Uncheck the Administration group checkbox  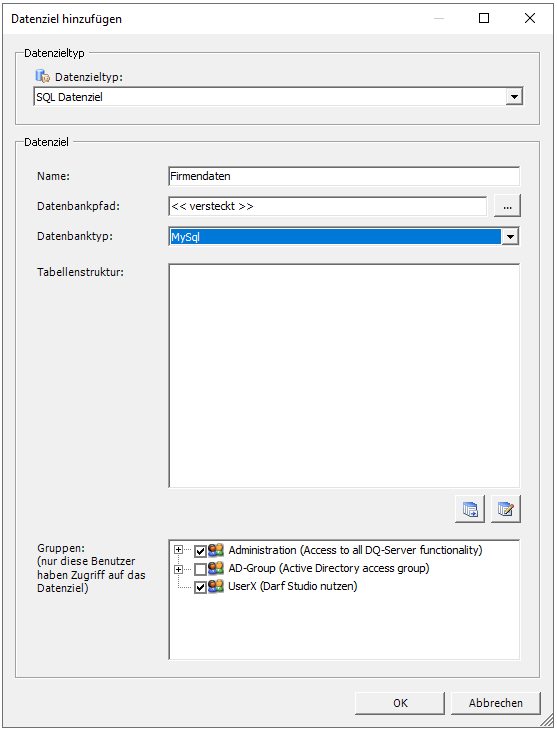click(200, 551)
